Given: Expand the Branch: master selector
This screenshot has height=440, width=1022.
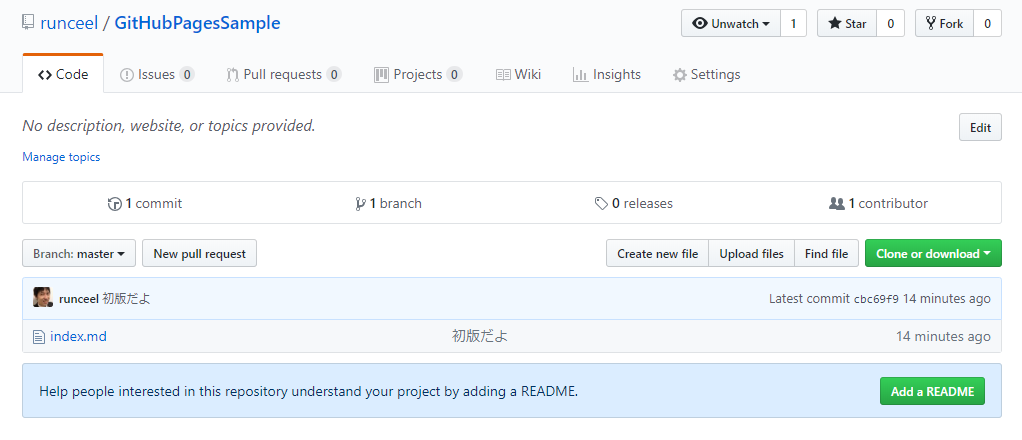Looking at the screenshot, I should click(x=79, y=254).
